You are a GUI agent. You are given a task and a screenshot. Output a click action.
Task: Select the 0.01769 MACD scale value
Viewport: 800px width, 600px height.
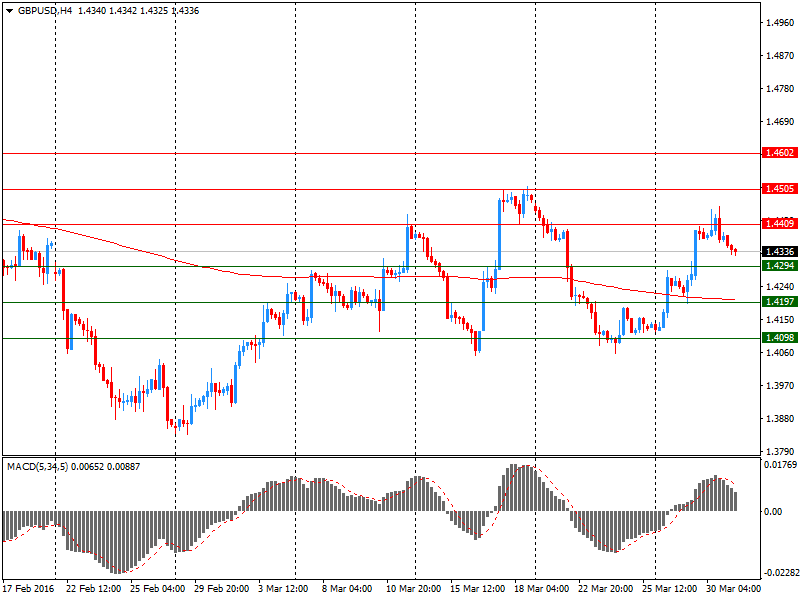780,465
